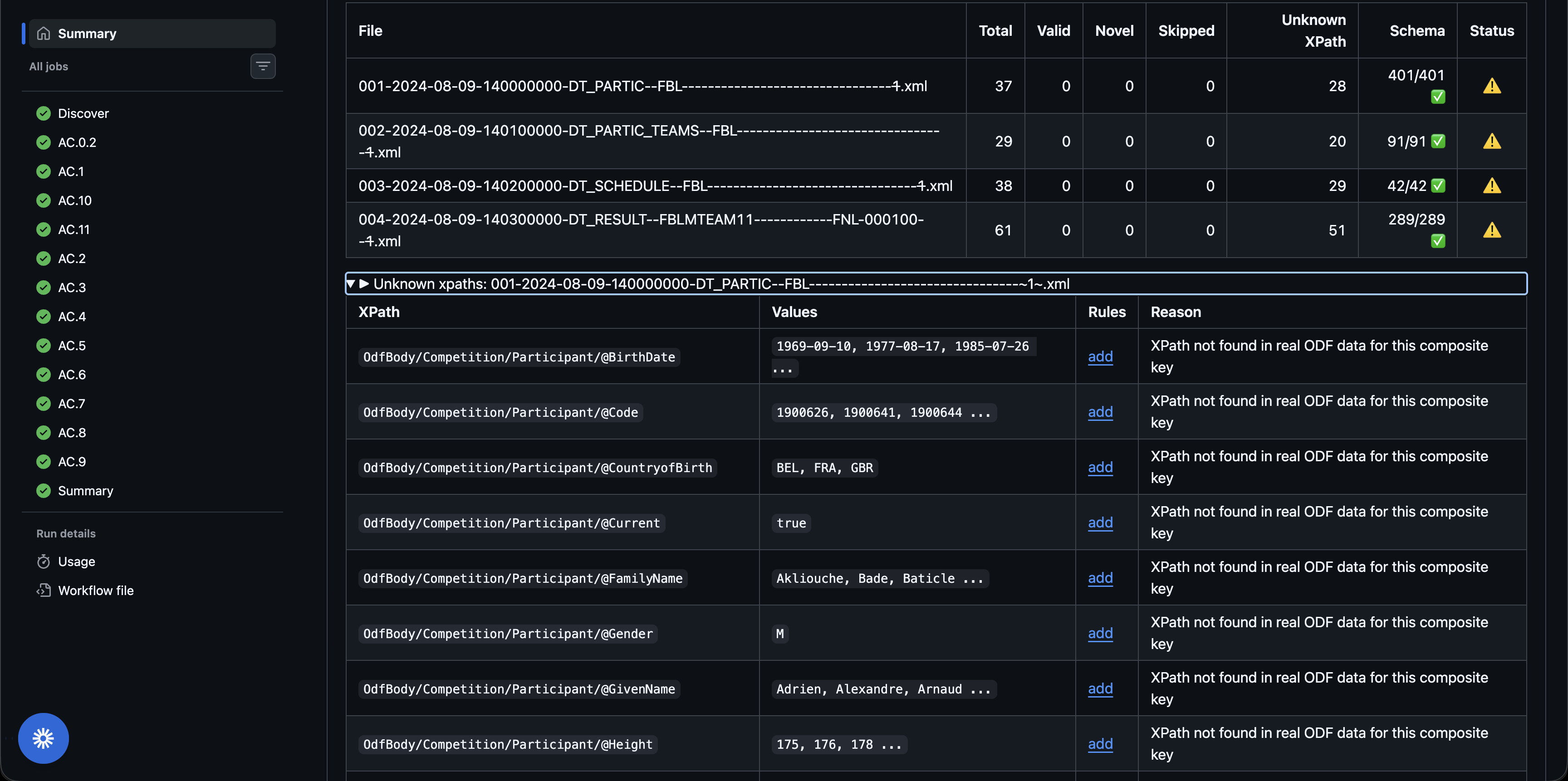Image resolution: width=1568 pixels, height=781 pixels.
Task: Select the '175, 176, 178 ...' values
Action: pos(839,745)
